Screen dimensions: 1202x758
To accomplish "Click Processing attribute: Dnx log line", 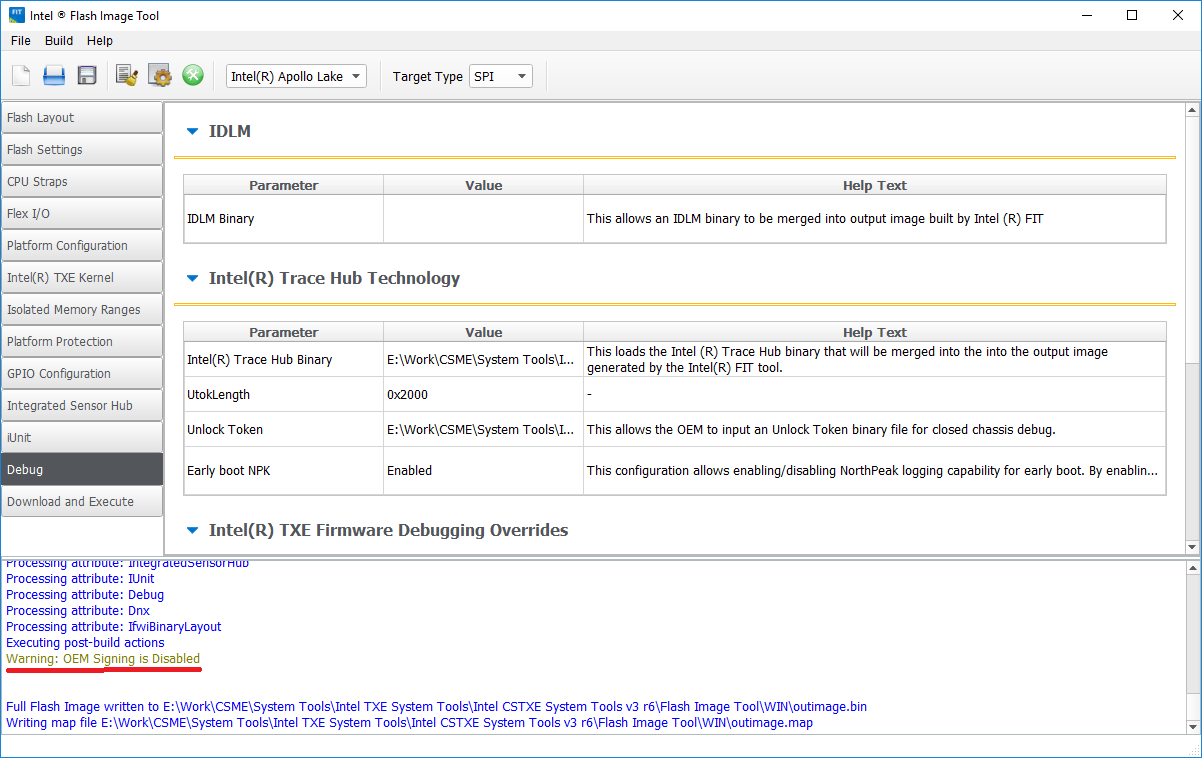I will [77, 611].
